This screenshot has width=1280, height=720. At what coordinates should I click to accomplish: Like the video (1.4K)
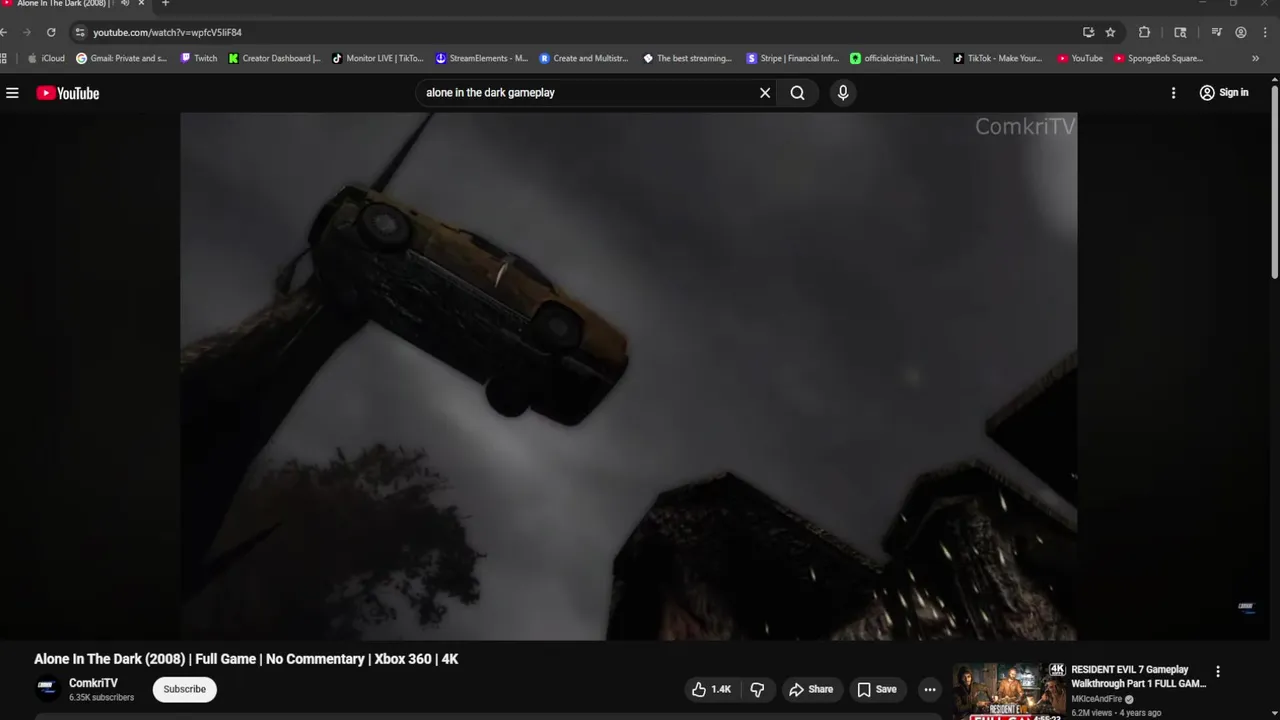tap(711, 689)
